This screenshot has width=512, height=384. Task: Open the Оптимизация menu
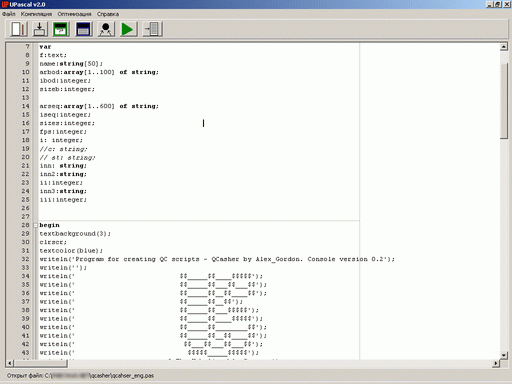(74, 14)
